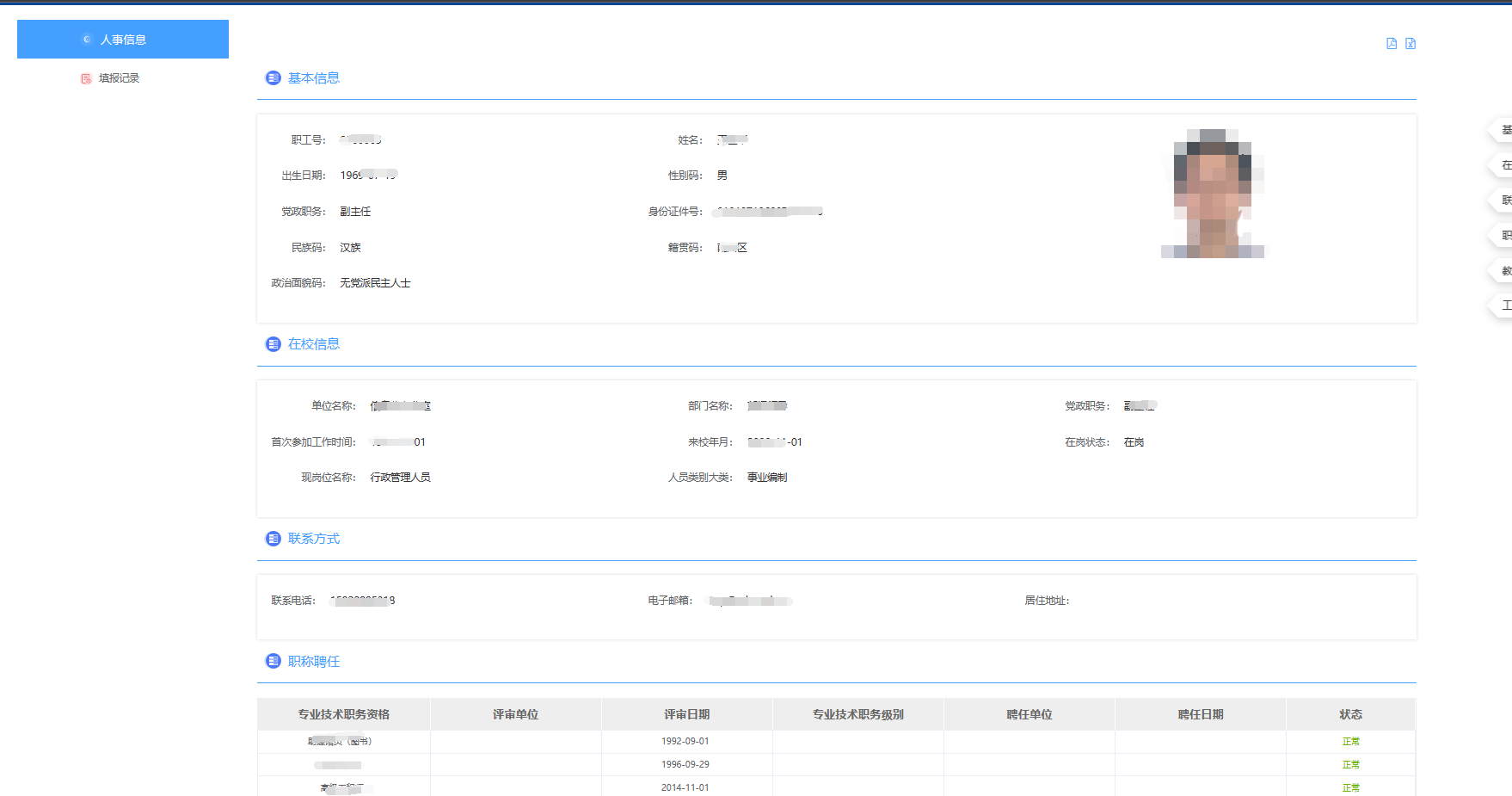Viewport: 1512px width, 796px height.
Task: Open the 人事信息 sidebar menu
Action: 123,40
